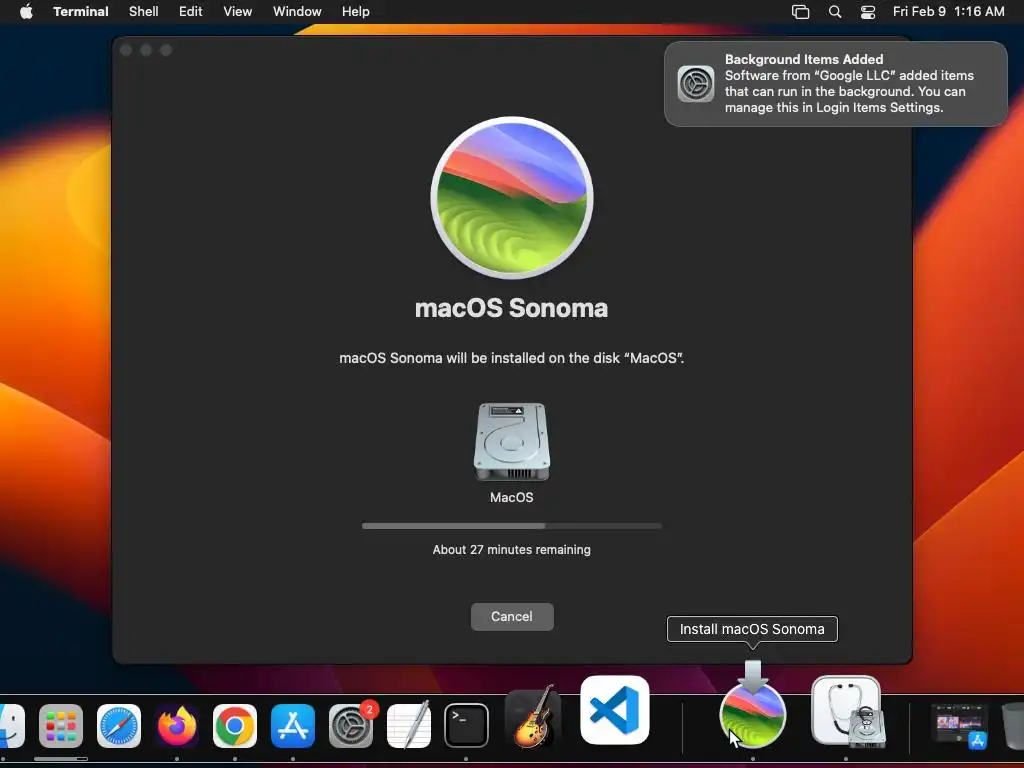Open Disk Utility from the Dock
This screenshot has height=768, width=1024.
click(847, 711)
